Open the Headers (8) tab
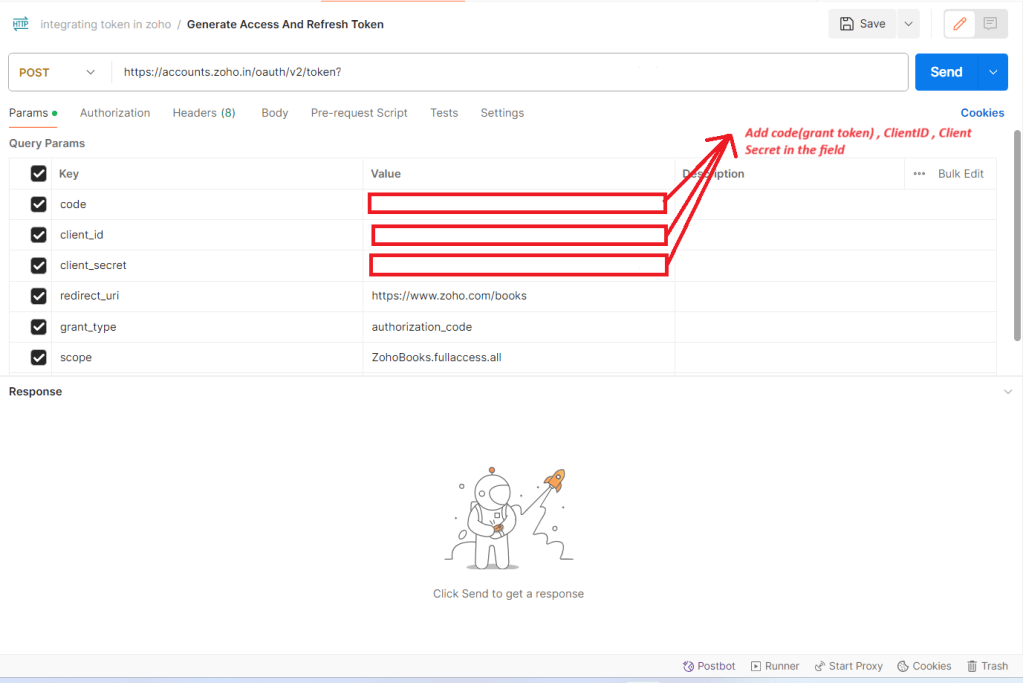 coord(204,113)
